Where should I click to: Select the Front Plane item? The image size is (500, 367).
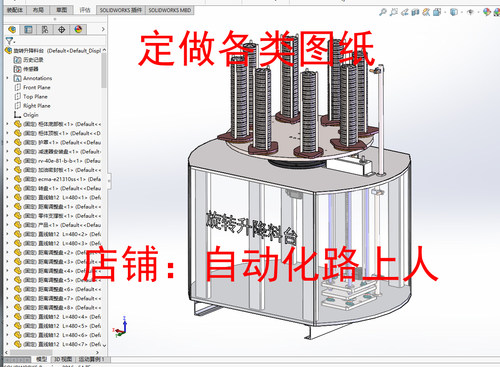click(37, 87)
